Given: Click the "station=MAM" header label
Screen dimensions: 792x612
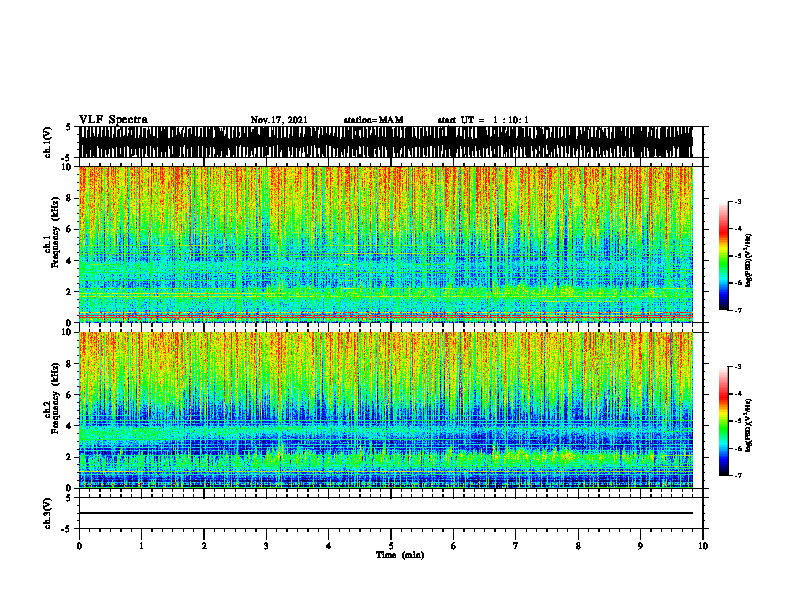Looking at the screenshot, I should 373,120.
